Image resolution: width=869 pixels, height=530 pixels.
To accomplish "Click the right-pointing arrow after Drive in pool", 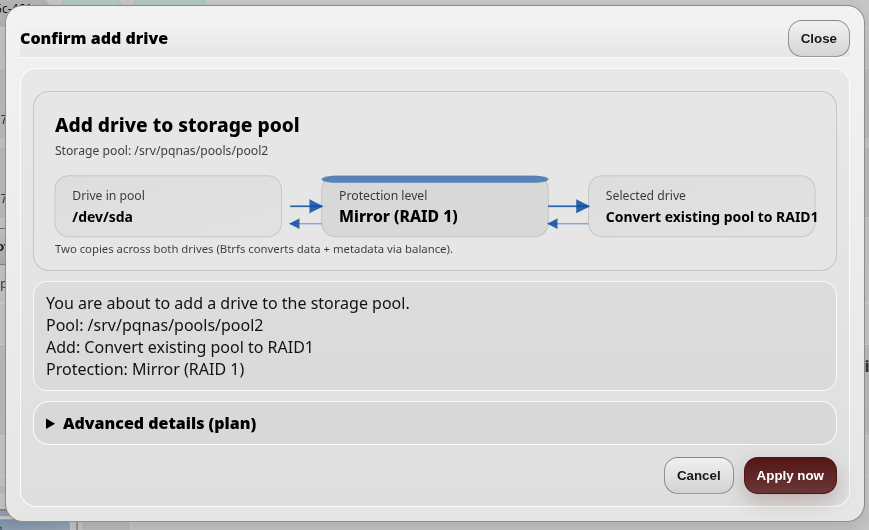I will coord(306,206).
